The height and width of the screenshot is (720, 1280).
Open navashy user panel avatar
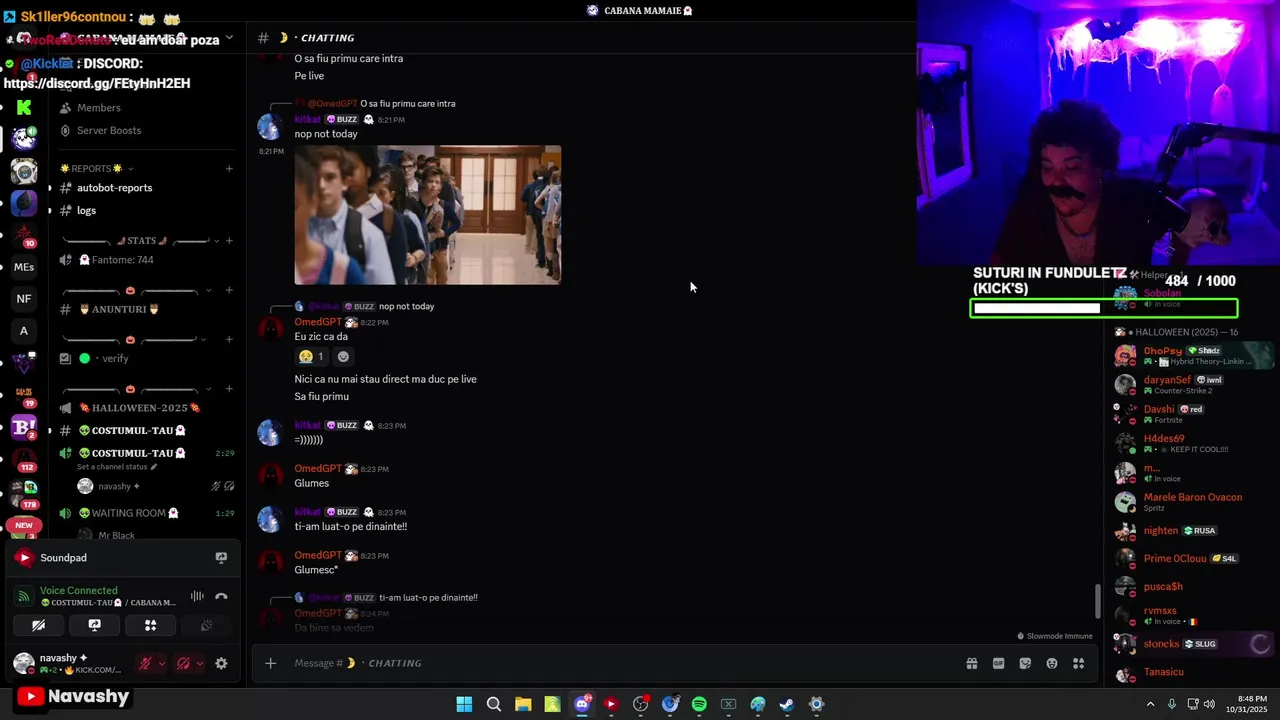24,663
